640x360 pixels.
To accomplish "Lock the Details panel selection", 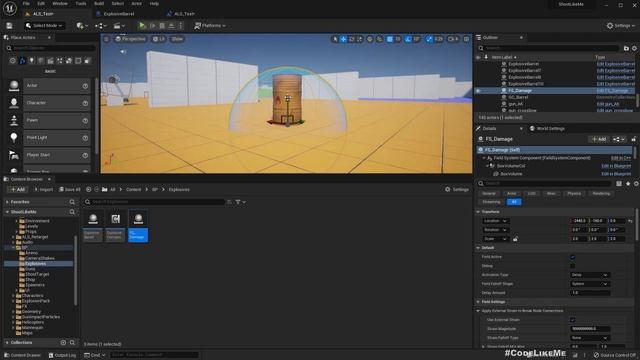I will (x=633, y=139).
